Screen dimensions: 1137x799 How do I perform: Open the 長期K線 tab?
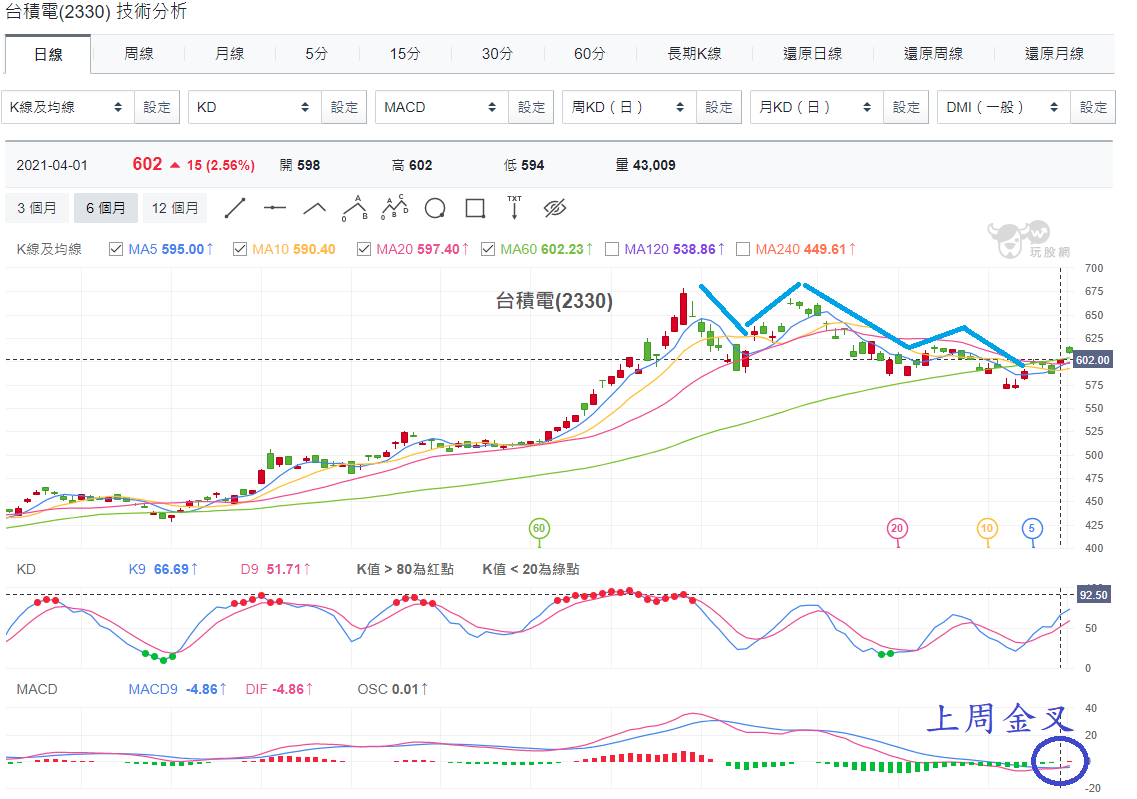(x=694, y=54)
